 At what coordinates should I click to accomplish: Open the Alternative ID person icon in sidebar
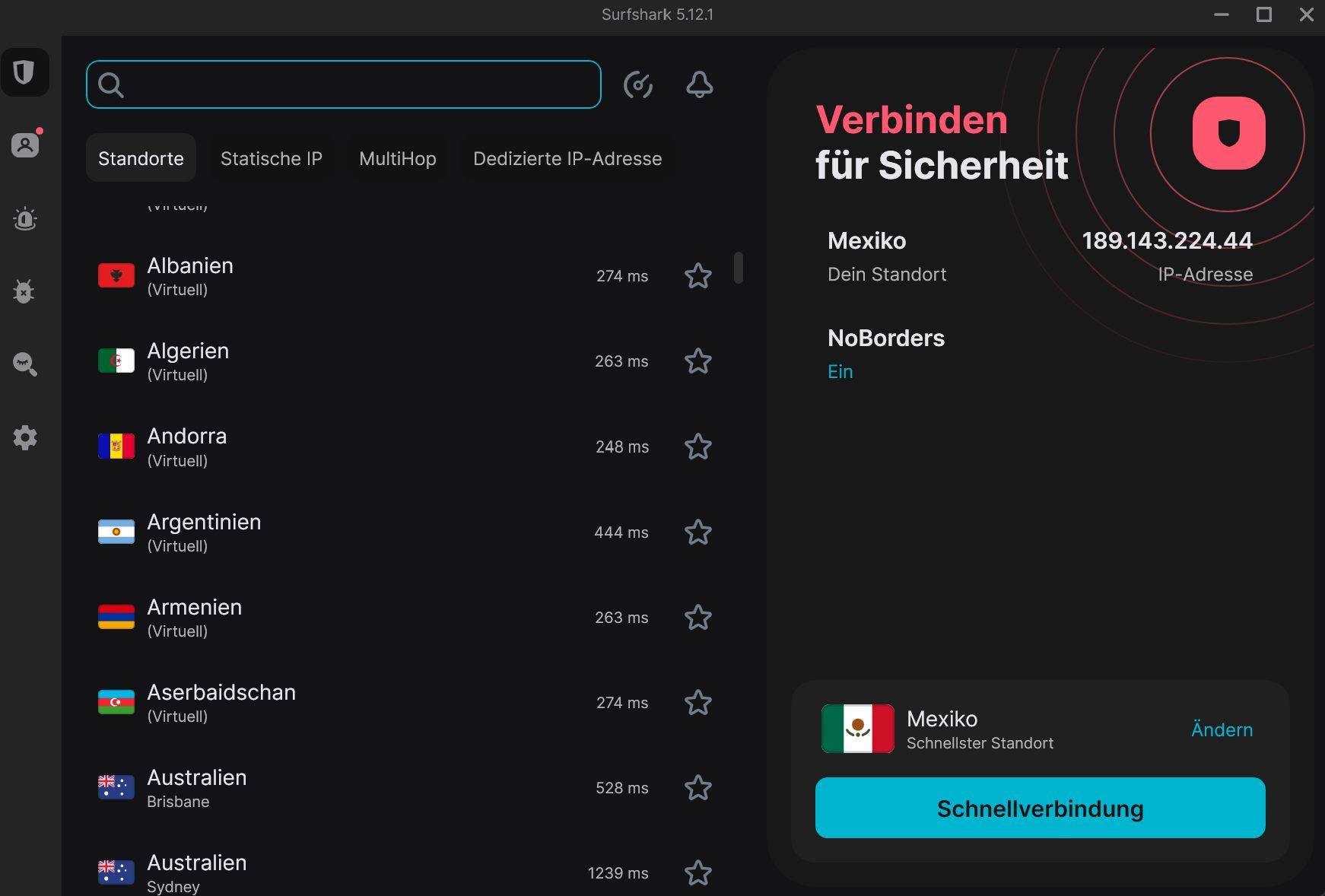(x=25, y=145)
